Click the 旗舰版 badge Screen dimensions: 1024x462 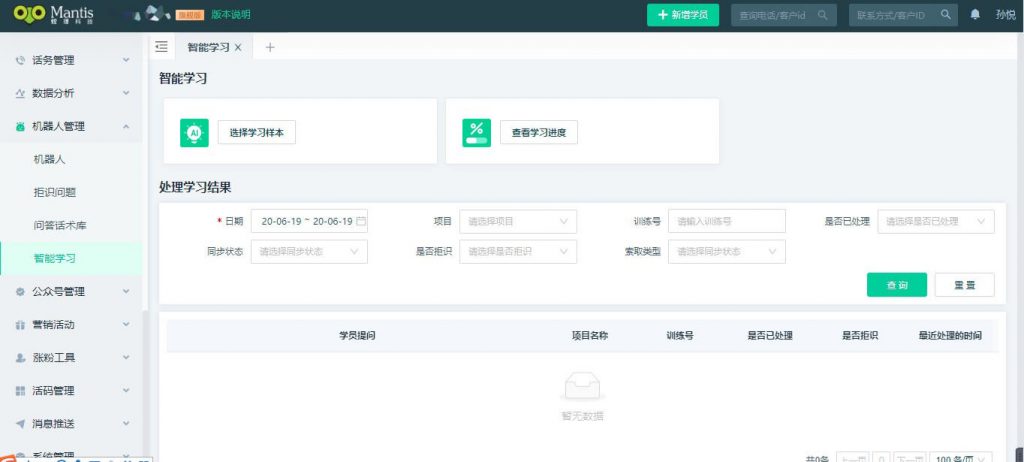tap(190, 14)
